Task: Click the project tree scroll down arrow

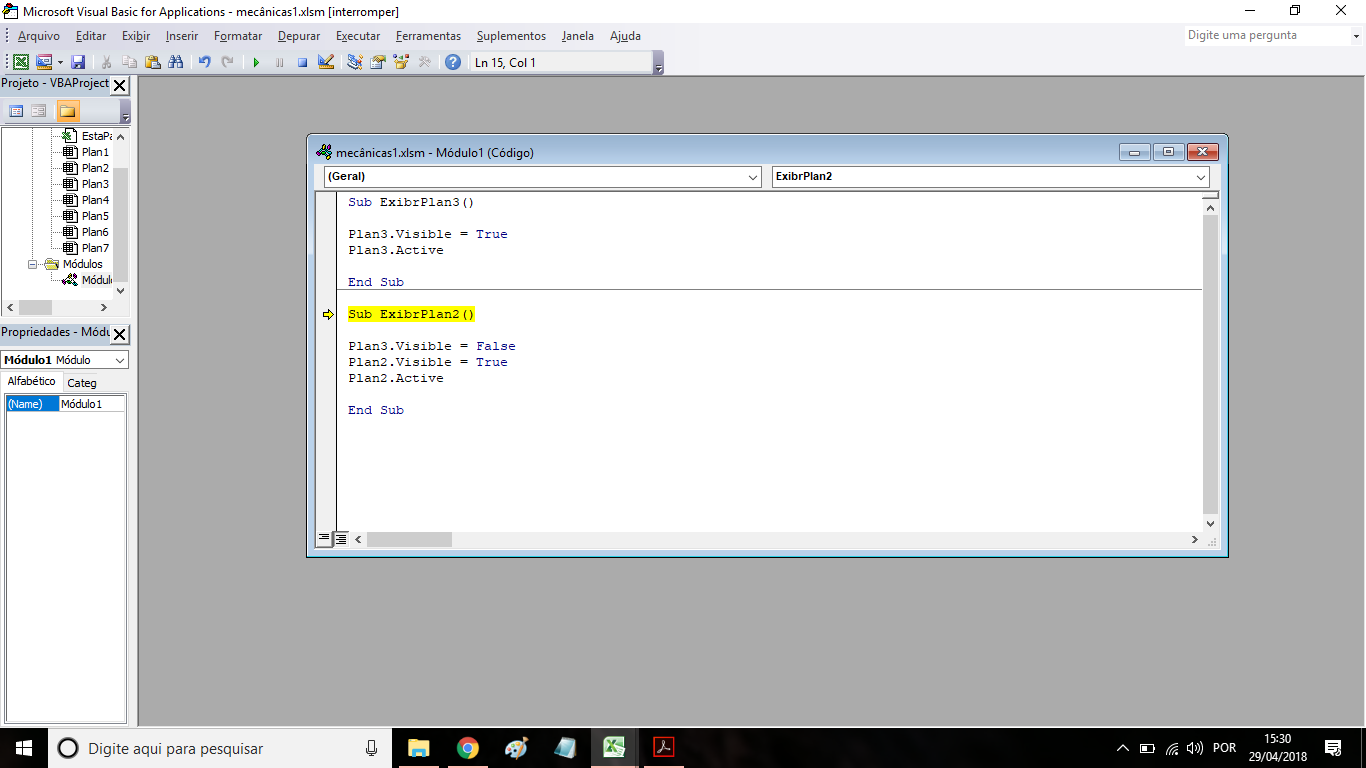Action: [121, 290]
